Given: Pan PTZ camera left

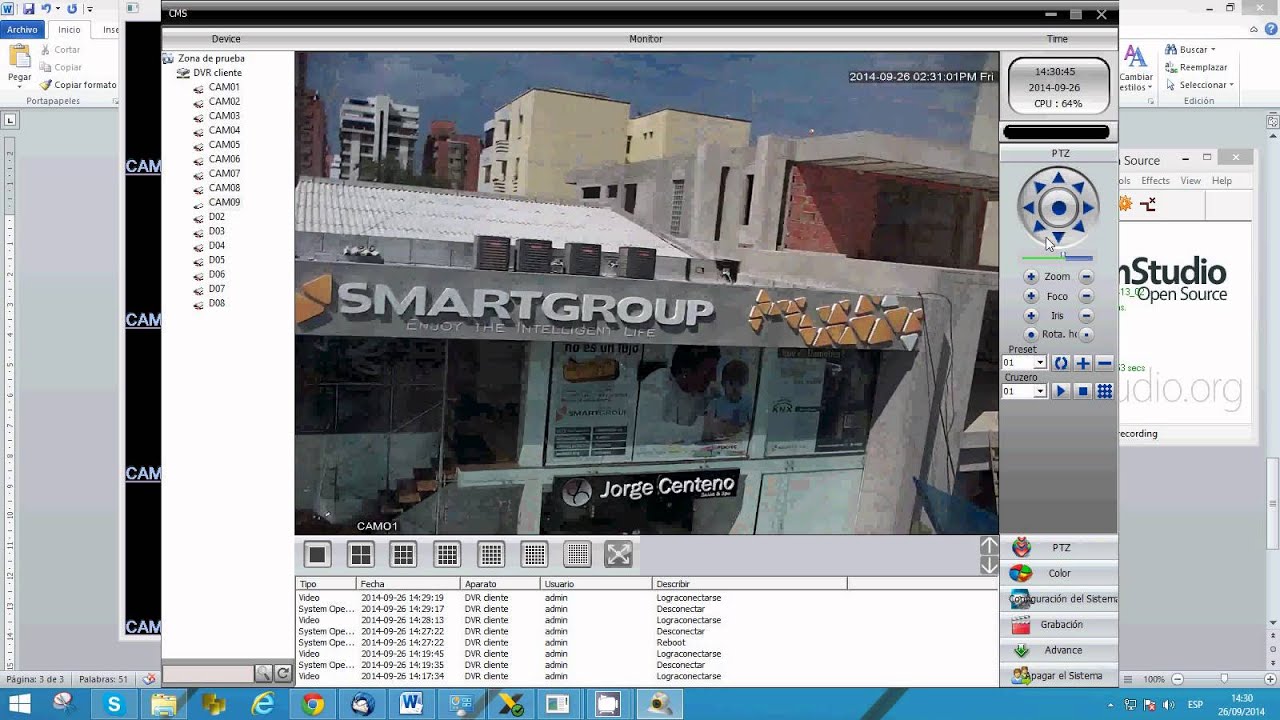Looking at the screenshot, I should click(x=1028, y=208).
